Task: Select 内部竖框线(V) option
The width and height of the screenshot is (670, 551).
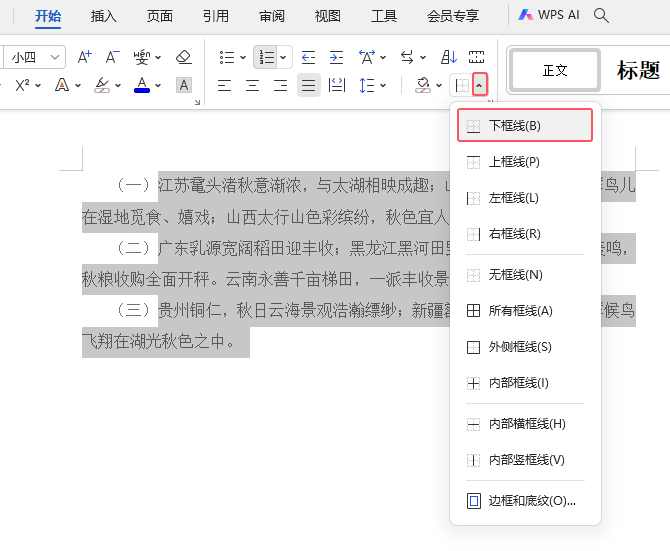Action: tap(525, 460)
